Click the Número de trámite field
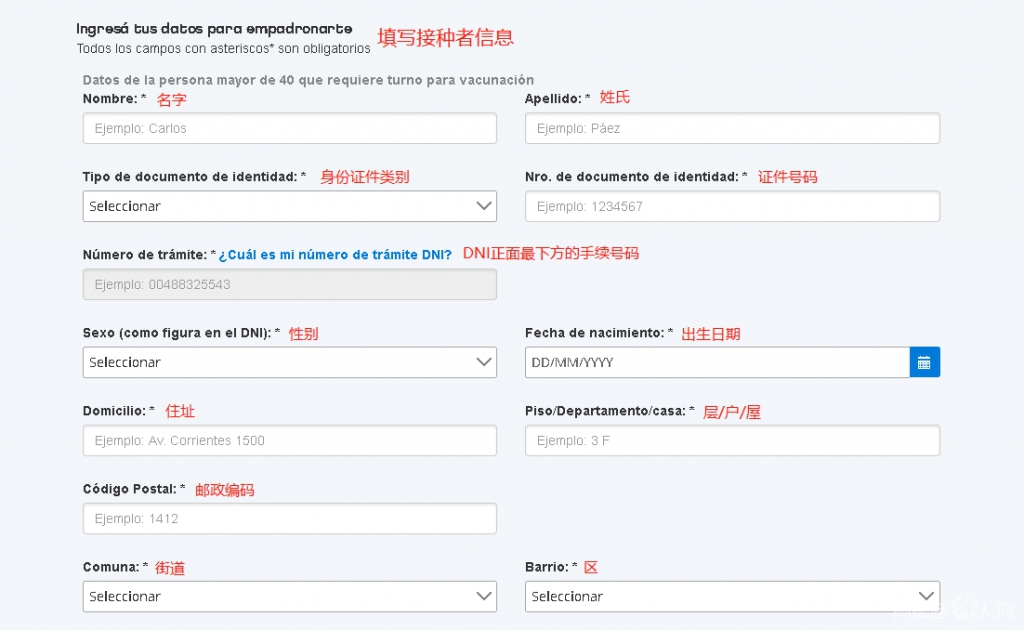Viewport: 1024px width, 630px height. 289,284
